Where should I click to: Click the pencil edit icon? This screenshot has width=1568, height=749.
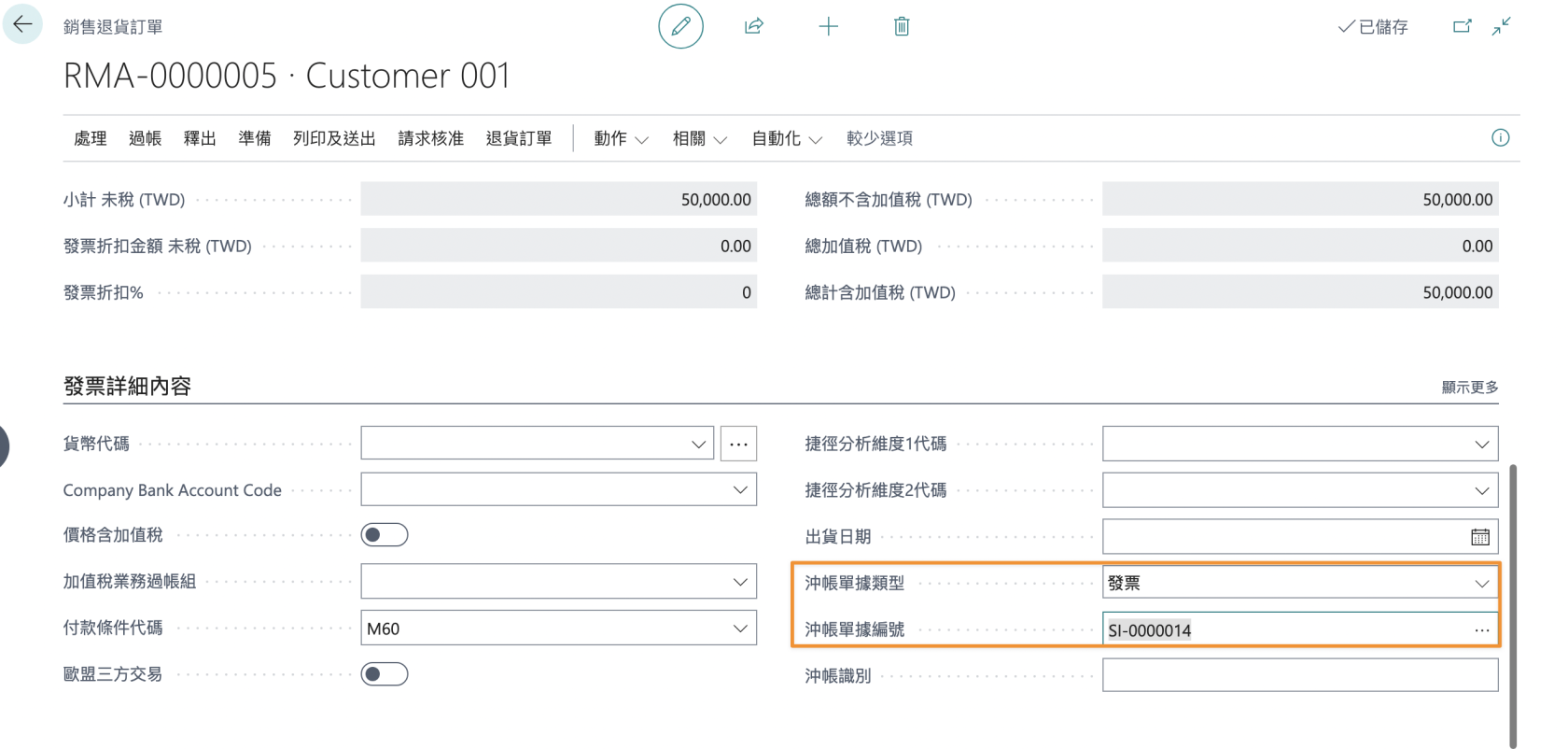tap(680, 26)
